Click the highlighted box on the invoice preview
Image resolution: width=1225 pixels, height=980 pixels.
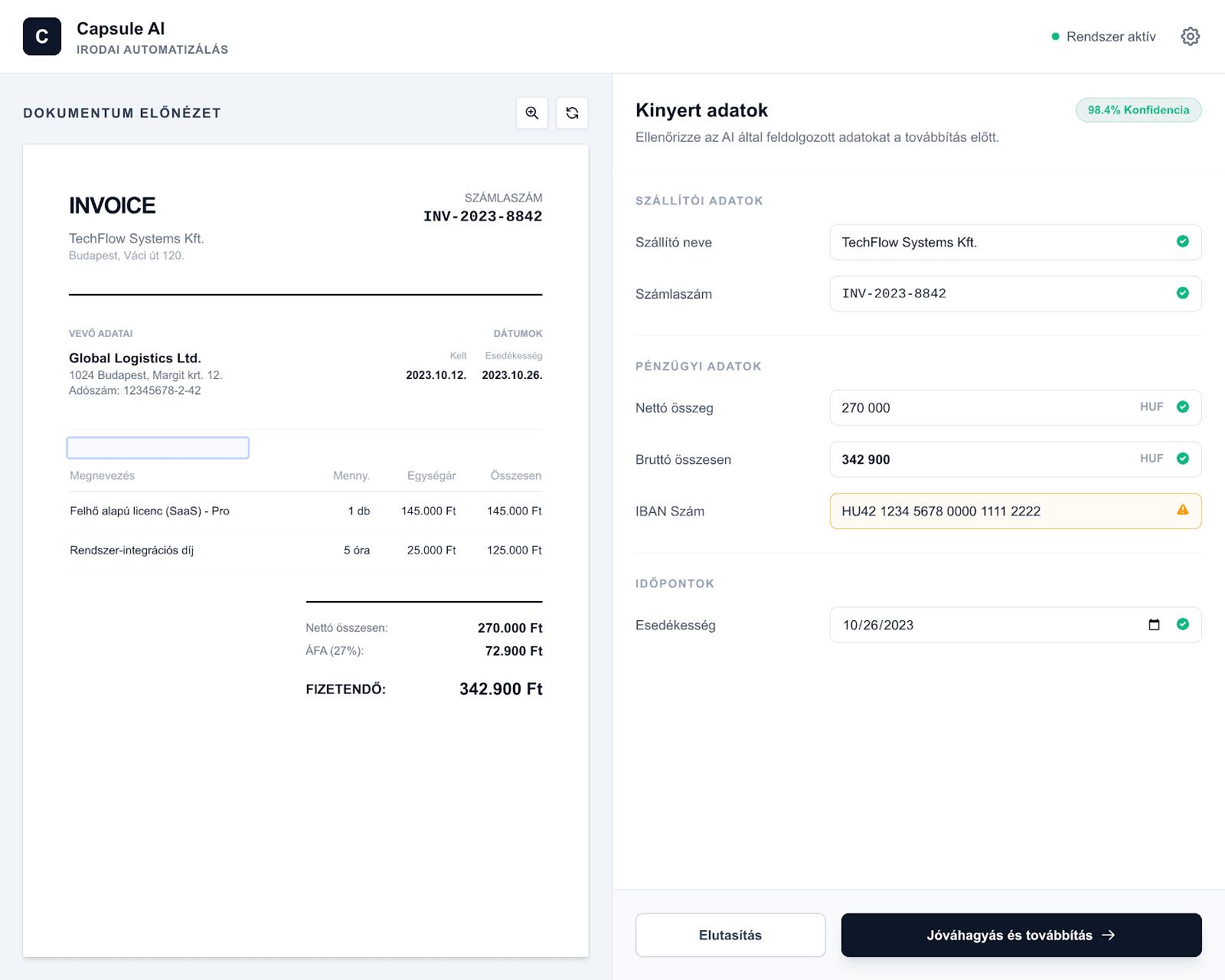[x=158, y=448]
